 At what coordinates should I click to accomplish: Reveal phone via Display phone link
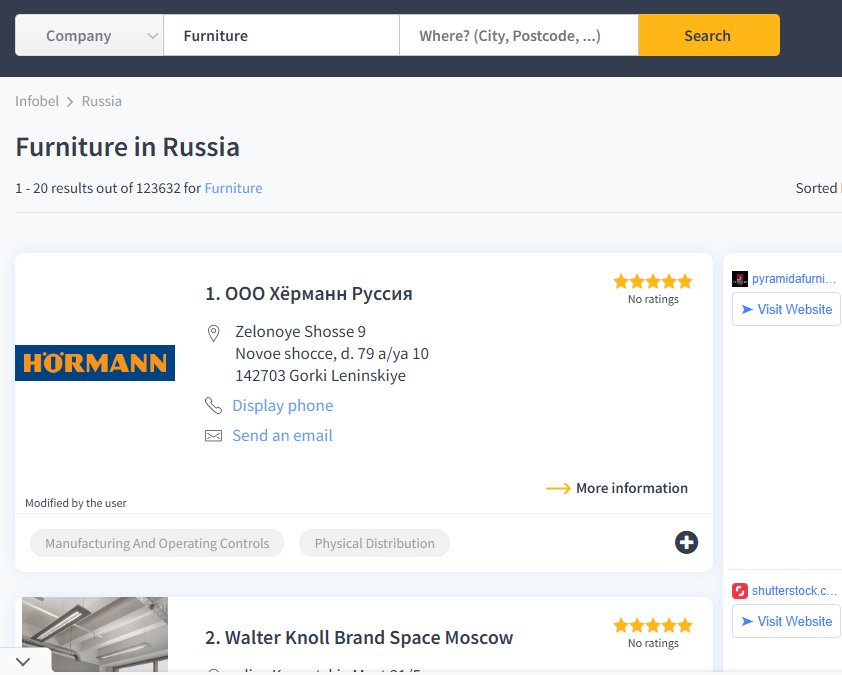[282, 405]
